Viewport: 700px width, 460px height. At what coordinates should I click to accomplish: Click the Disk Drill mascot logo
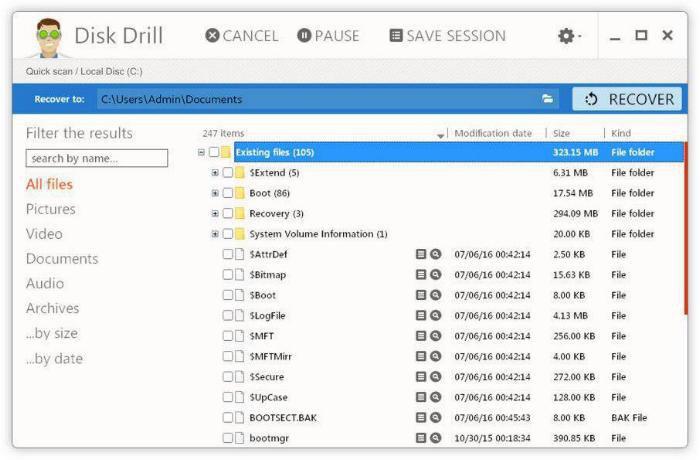click(x=48, y=38)
